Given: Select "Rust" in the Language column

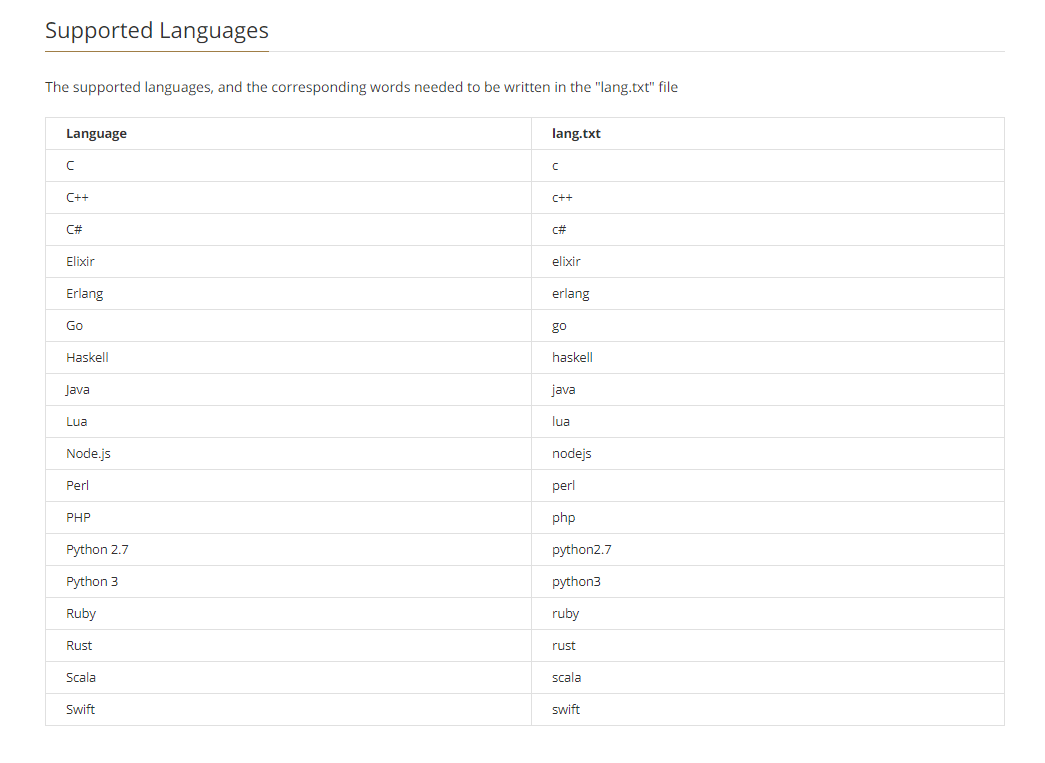Looking at the screenshot, I should click(x=79, y=646).
